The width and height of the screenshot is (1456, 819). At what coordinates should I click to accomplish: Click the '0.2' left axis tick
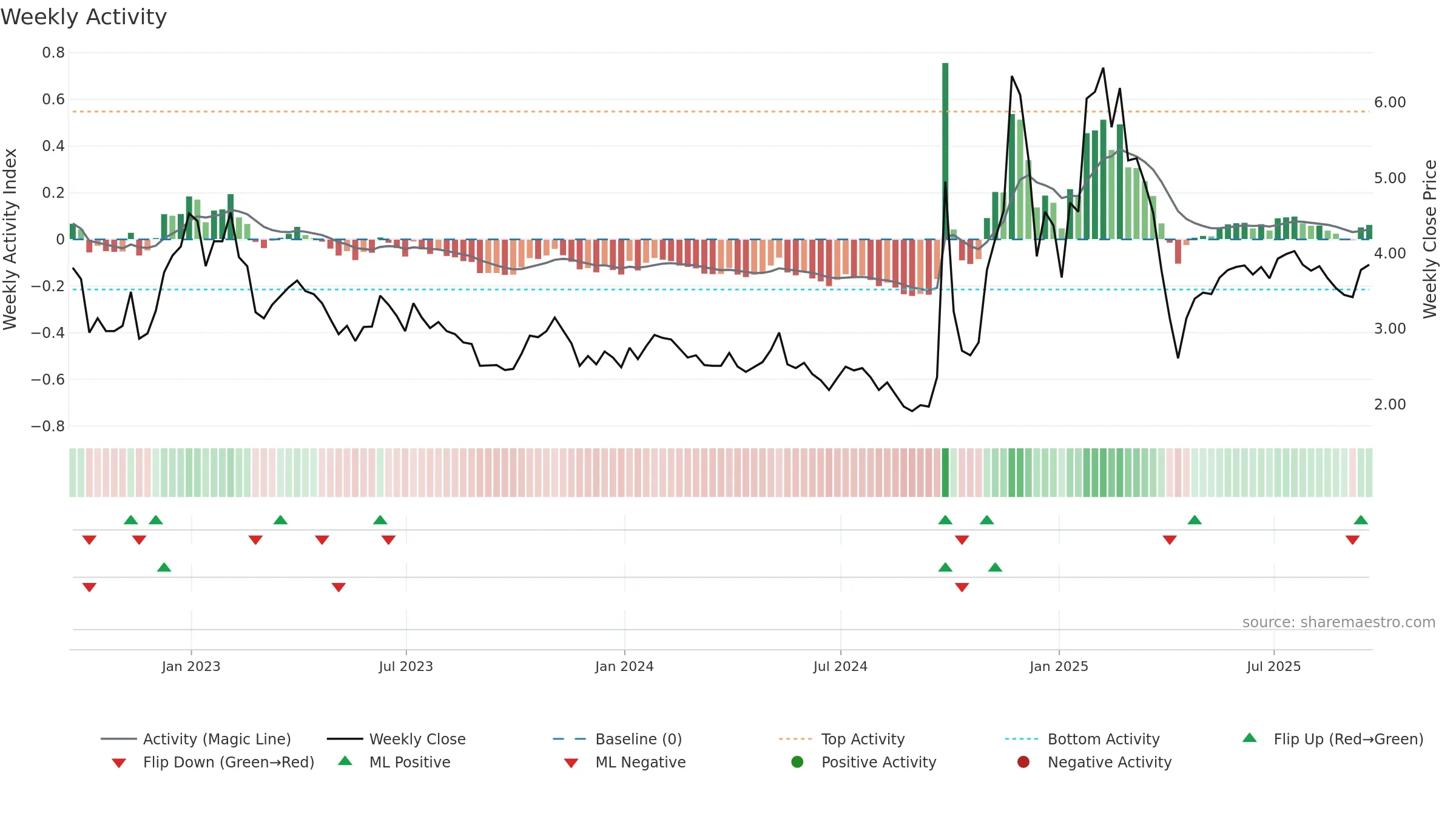53,193
